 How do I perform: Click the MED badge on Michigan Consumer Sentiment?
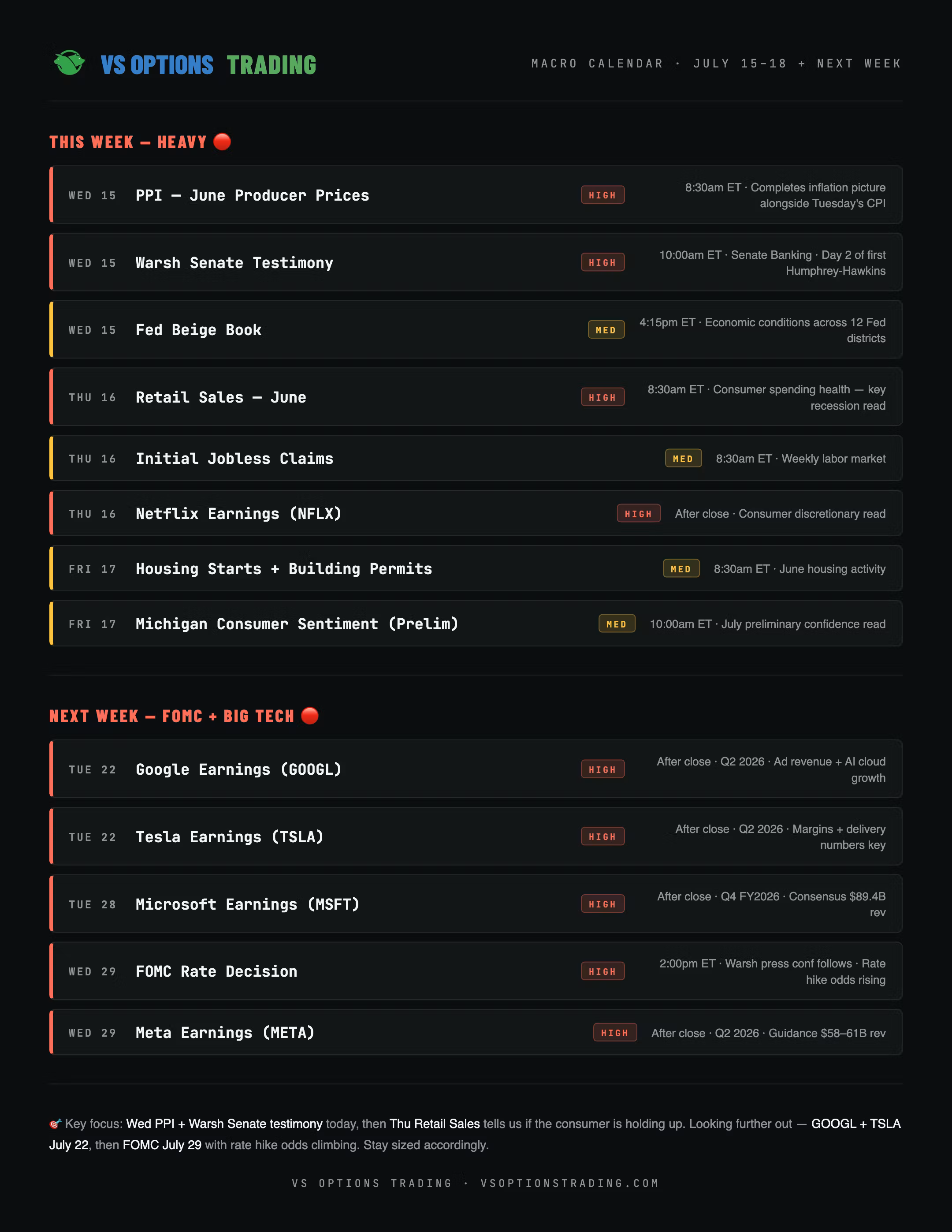617,624
